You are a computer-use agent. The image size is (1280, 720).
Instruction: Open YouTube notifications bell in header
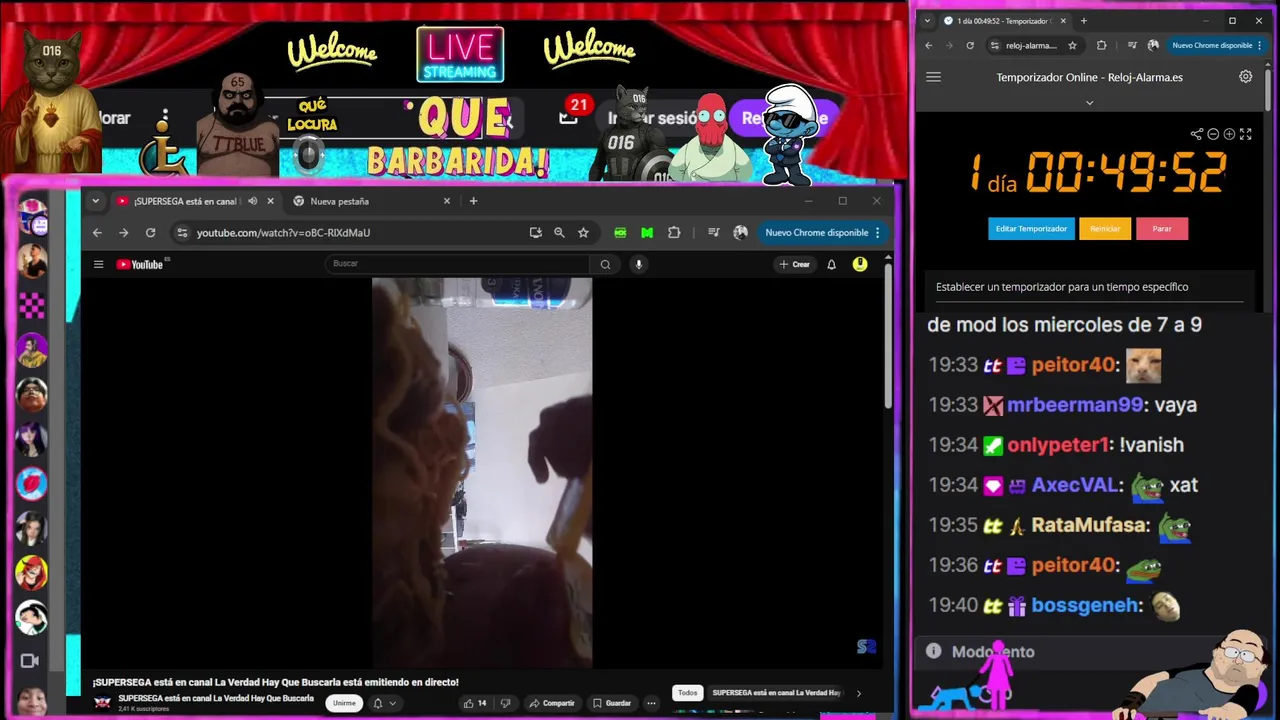point(831,264)
